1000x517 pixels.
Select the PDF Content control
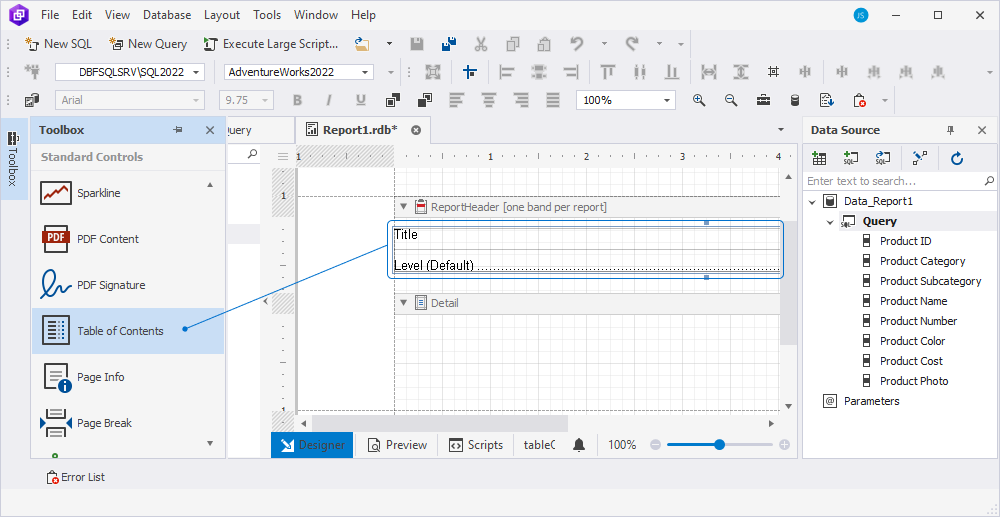tap(128, 238)
